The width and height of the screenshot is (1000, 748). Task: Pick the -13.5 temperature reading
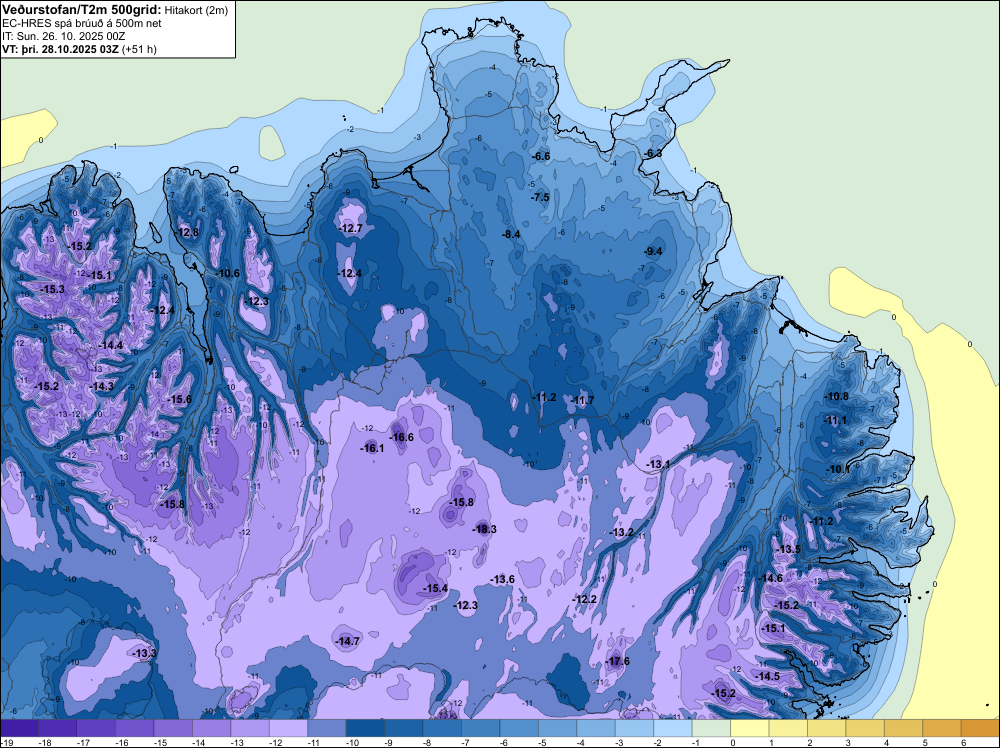click(789, 549)
